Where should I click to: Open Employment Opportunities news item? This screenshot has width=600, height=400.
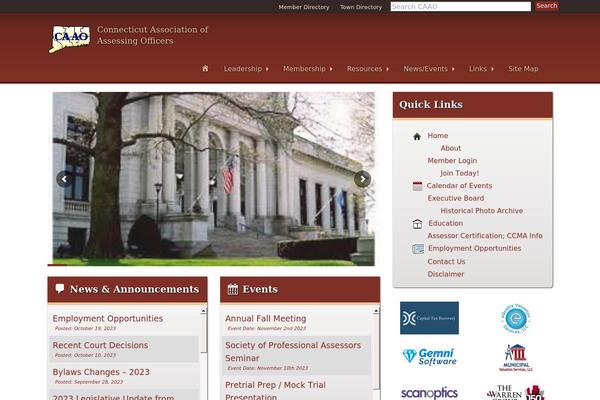click(108, 318)
